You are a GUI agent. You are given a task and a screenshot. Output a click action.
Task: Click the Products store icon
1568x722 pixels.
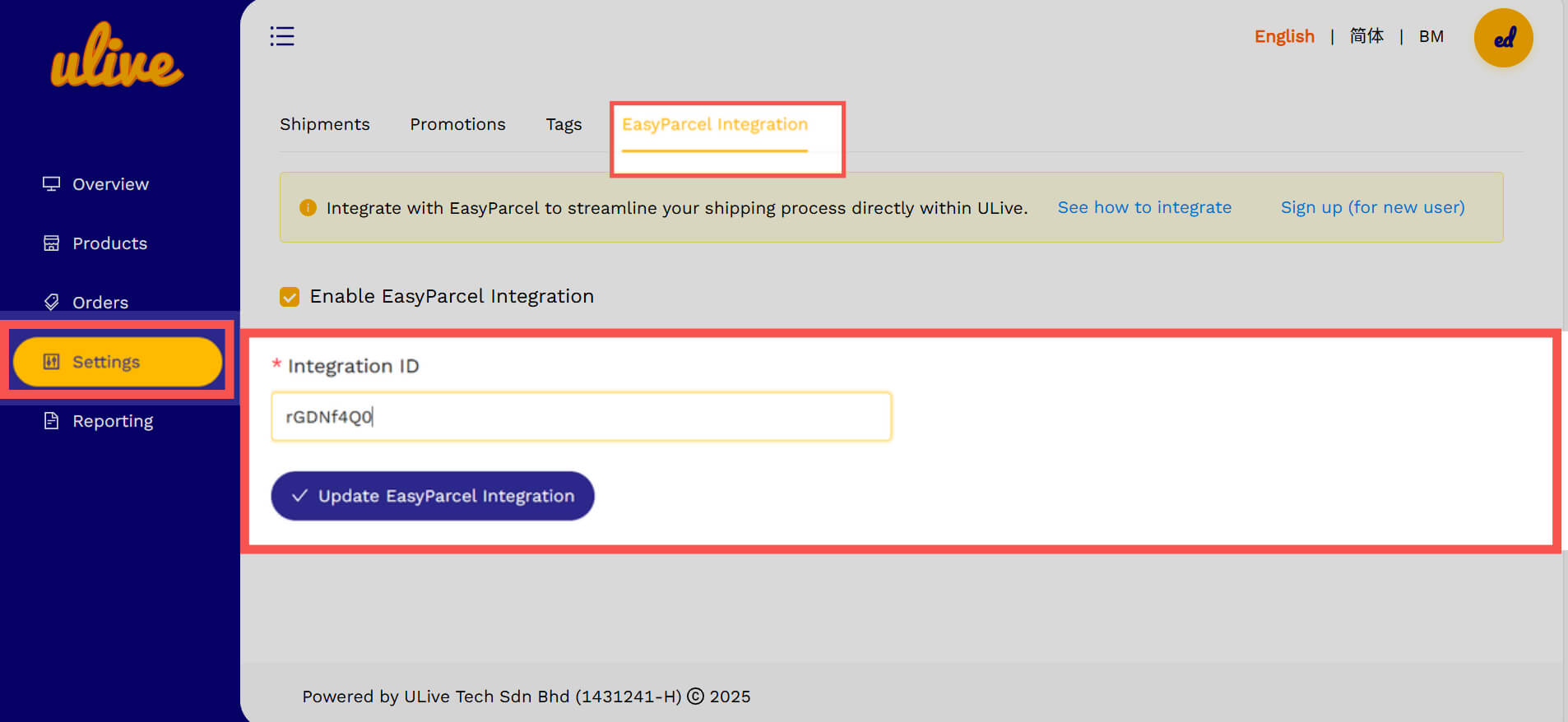[51, 243]
